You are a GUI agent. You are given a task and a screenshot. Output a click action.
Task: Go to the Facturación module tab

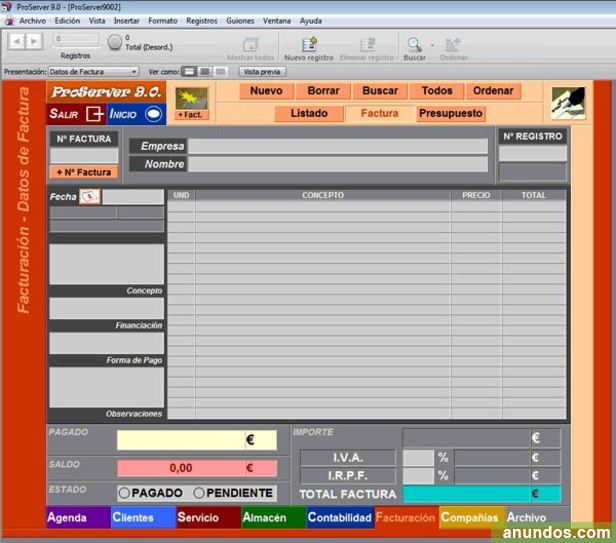(x=406, y=517)
